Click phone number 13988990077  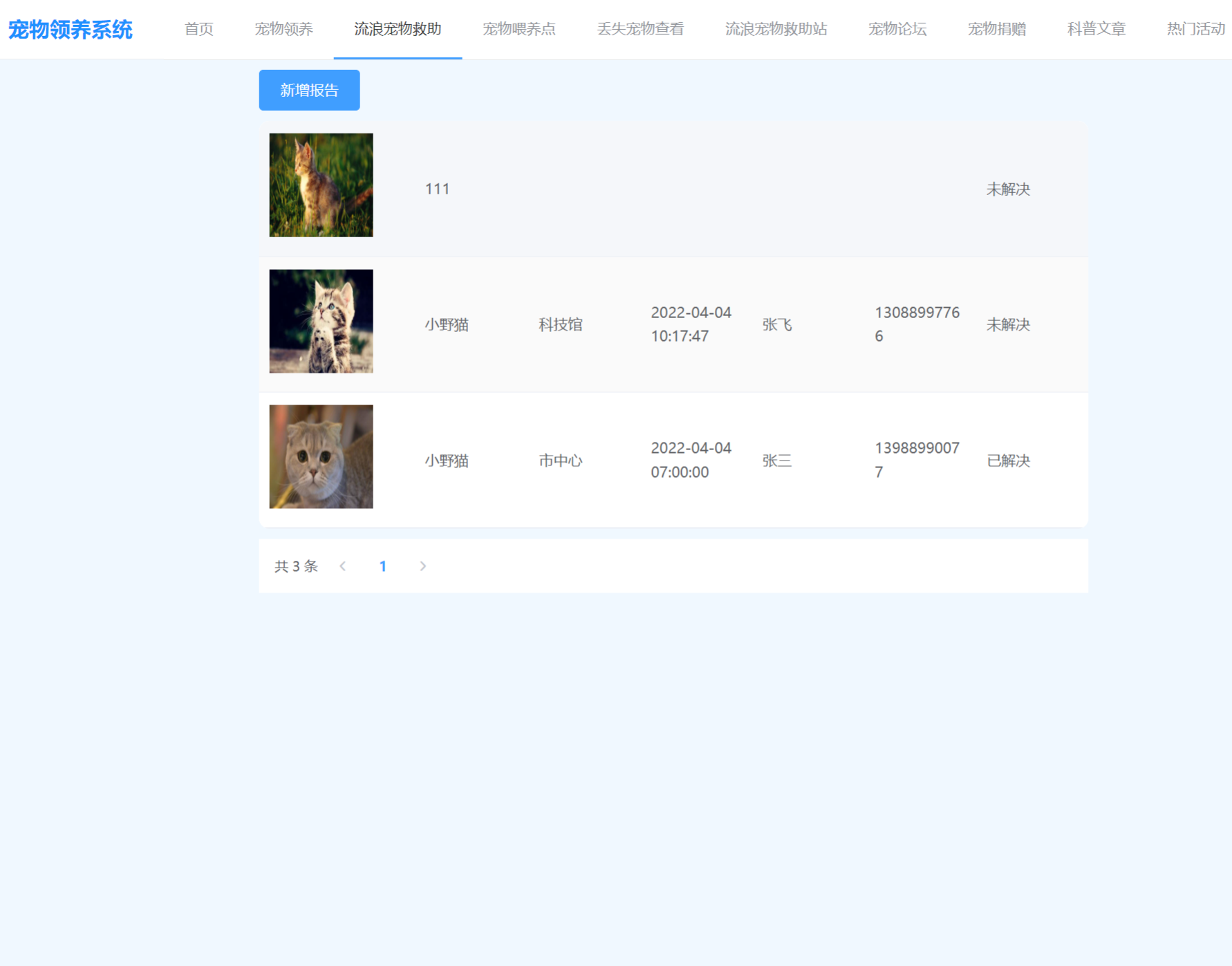coord(917,460)
